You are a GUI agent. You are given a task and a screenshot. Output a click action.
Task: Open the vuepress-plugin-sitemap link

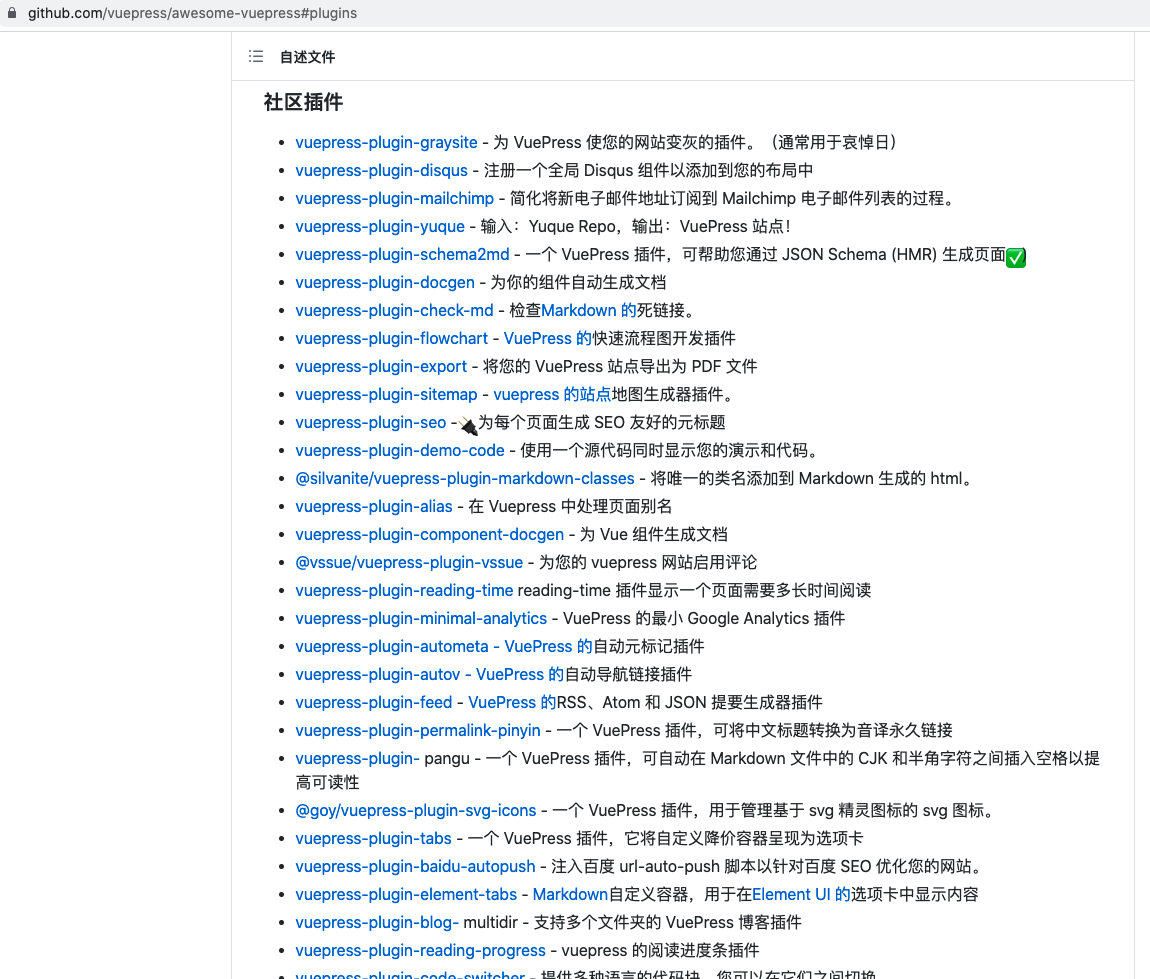click(387, 395)
